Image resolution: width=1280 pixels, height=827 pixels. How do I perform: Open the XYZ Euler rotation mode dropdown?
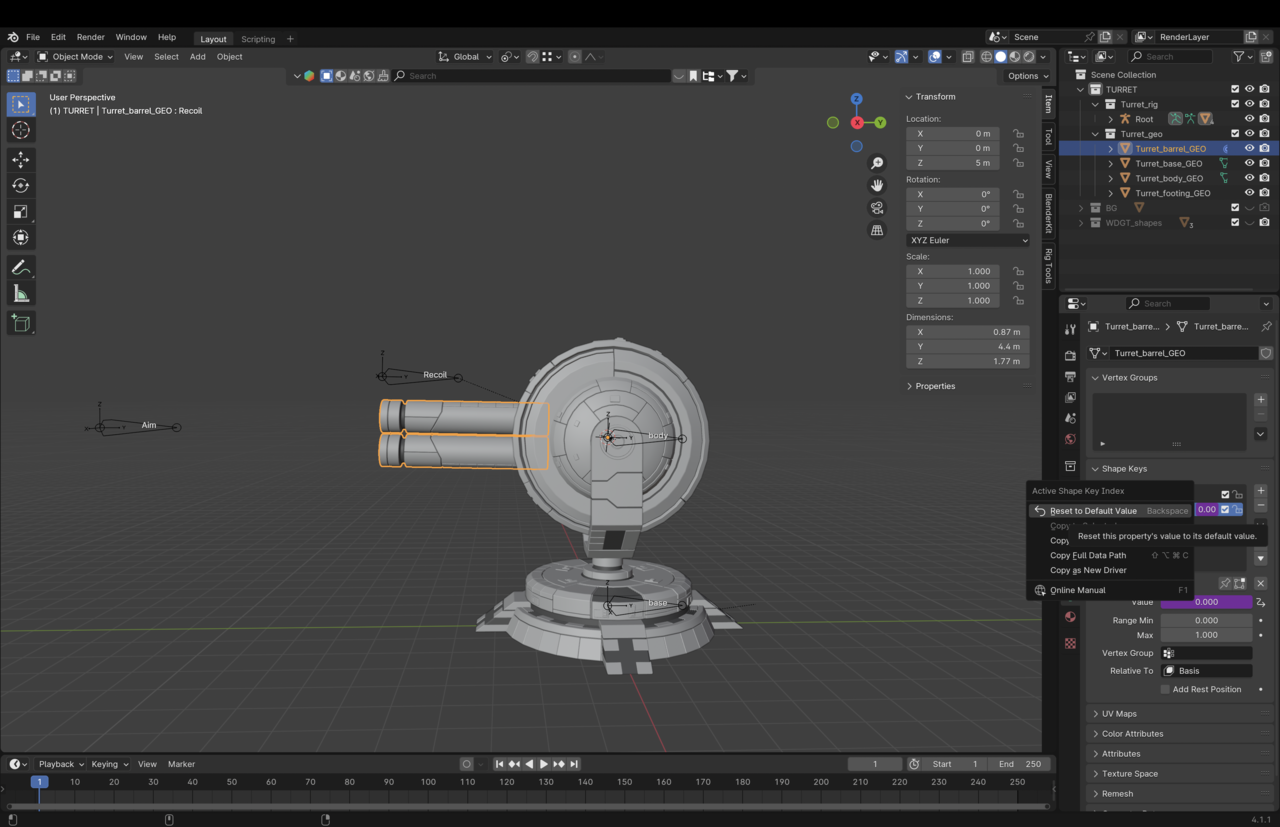coord(968,240)
